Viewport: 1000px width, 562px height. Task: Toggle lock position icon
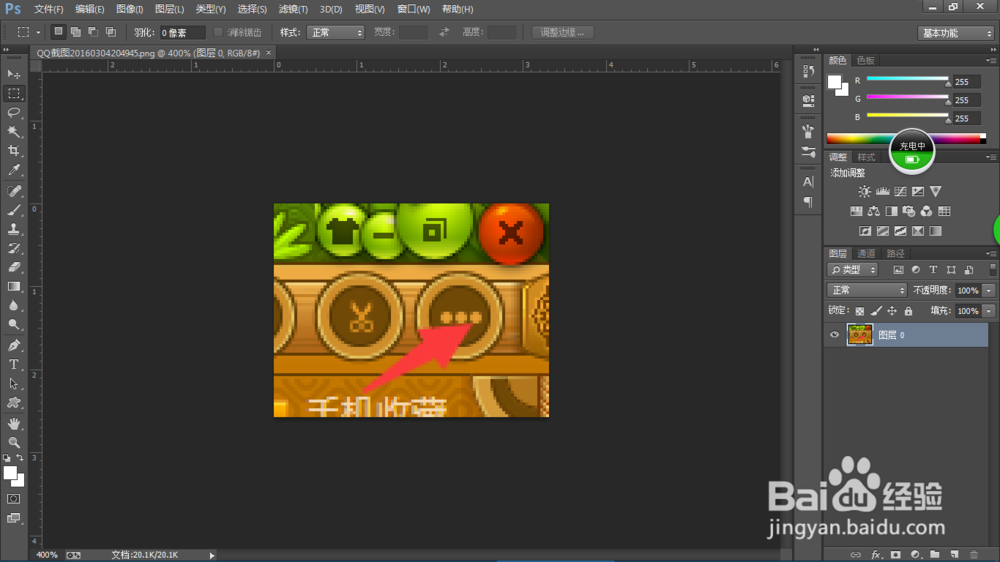pyautogui.click(x=892, y=311)
